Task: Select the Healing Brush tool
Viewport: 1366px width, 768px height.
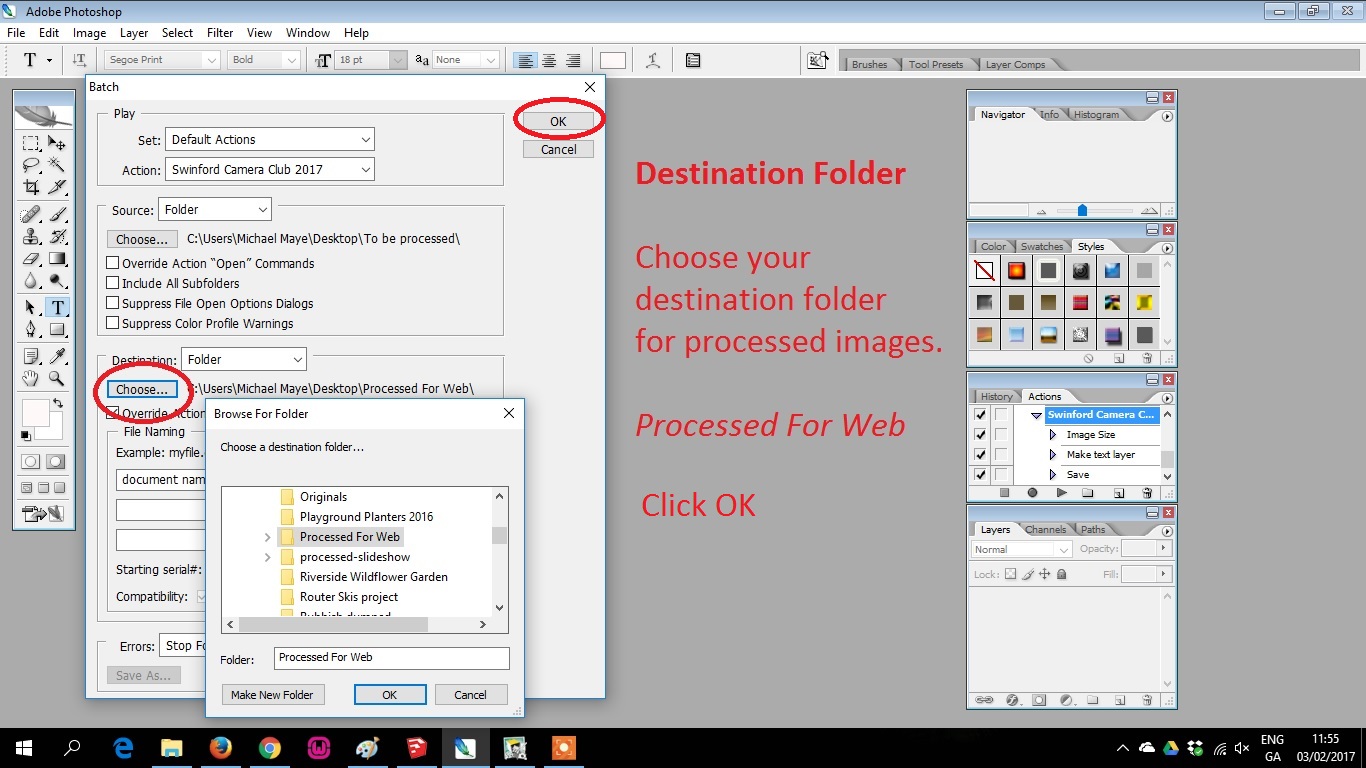Action: tap(31, 214)
